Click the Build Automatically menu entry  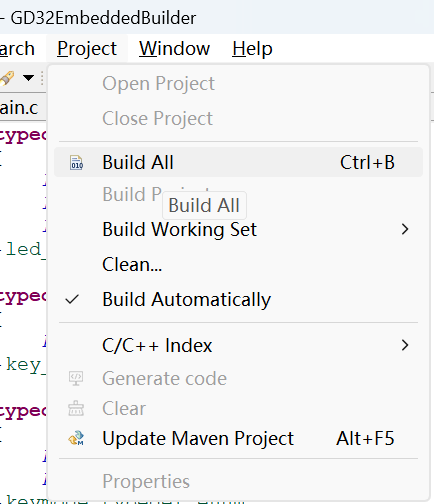tap(238, 299)
